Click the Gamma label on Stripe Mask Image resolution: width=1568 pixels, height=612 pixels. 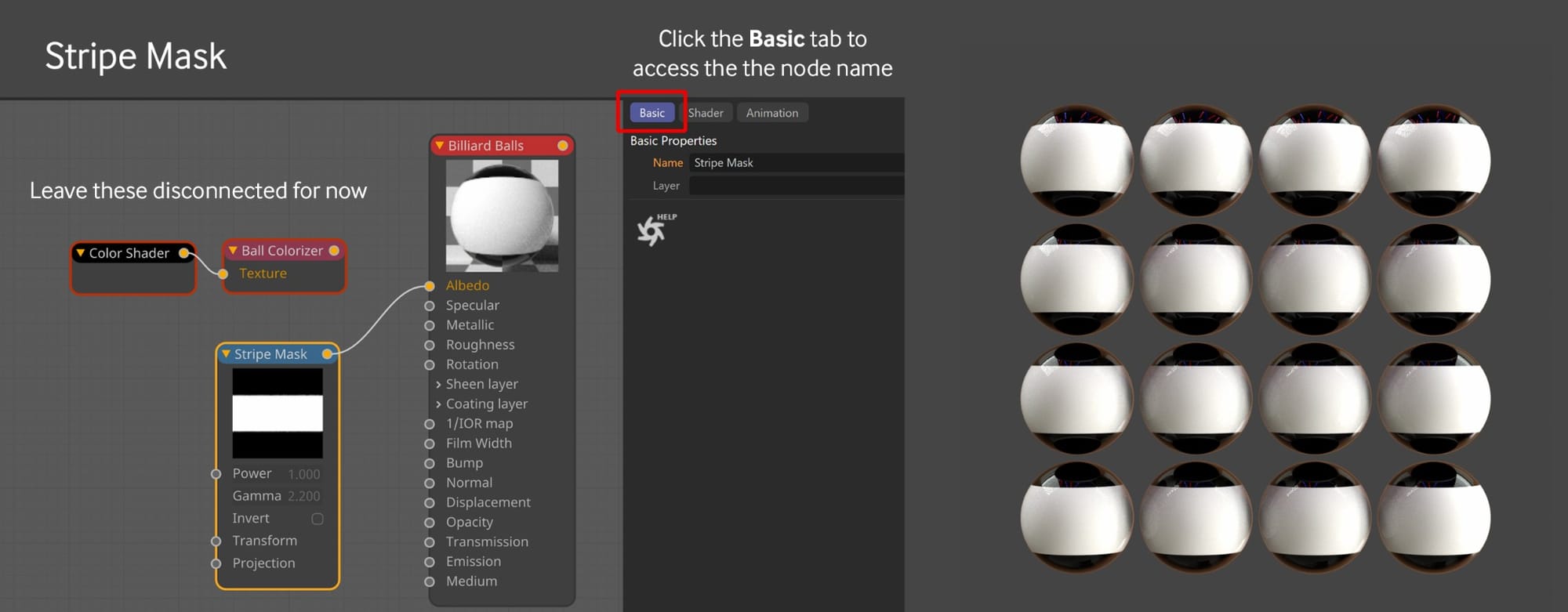256,496
